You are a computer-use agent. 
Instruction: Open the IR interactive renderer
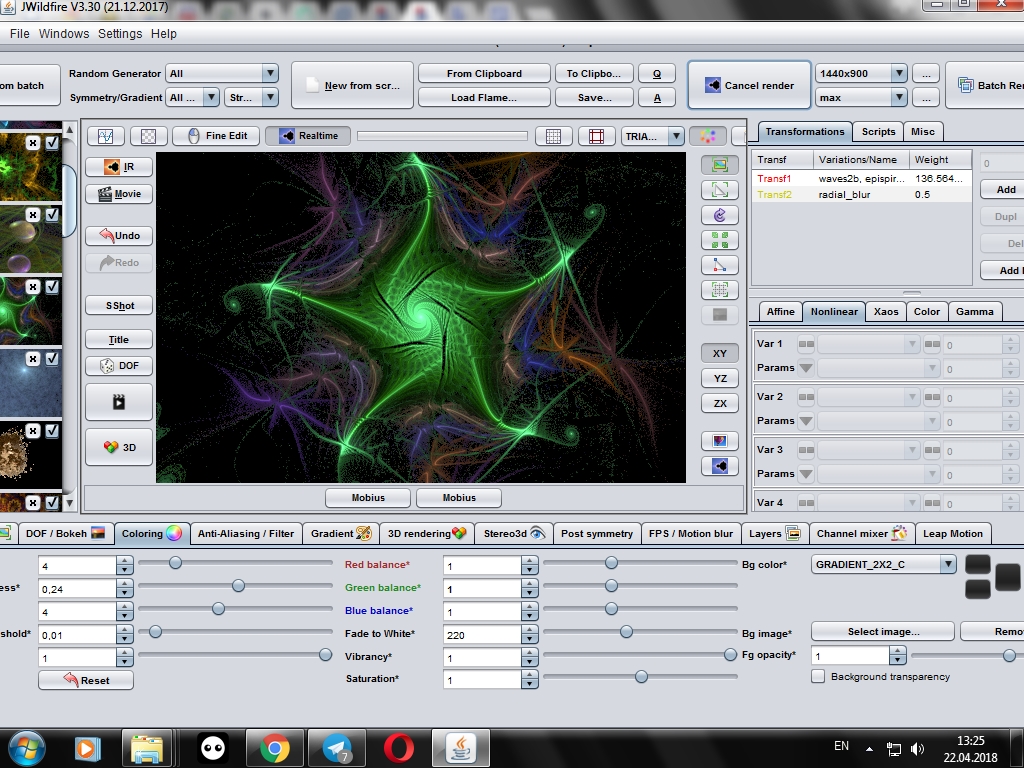[119, 167]
